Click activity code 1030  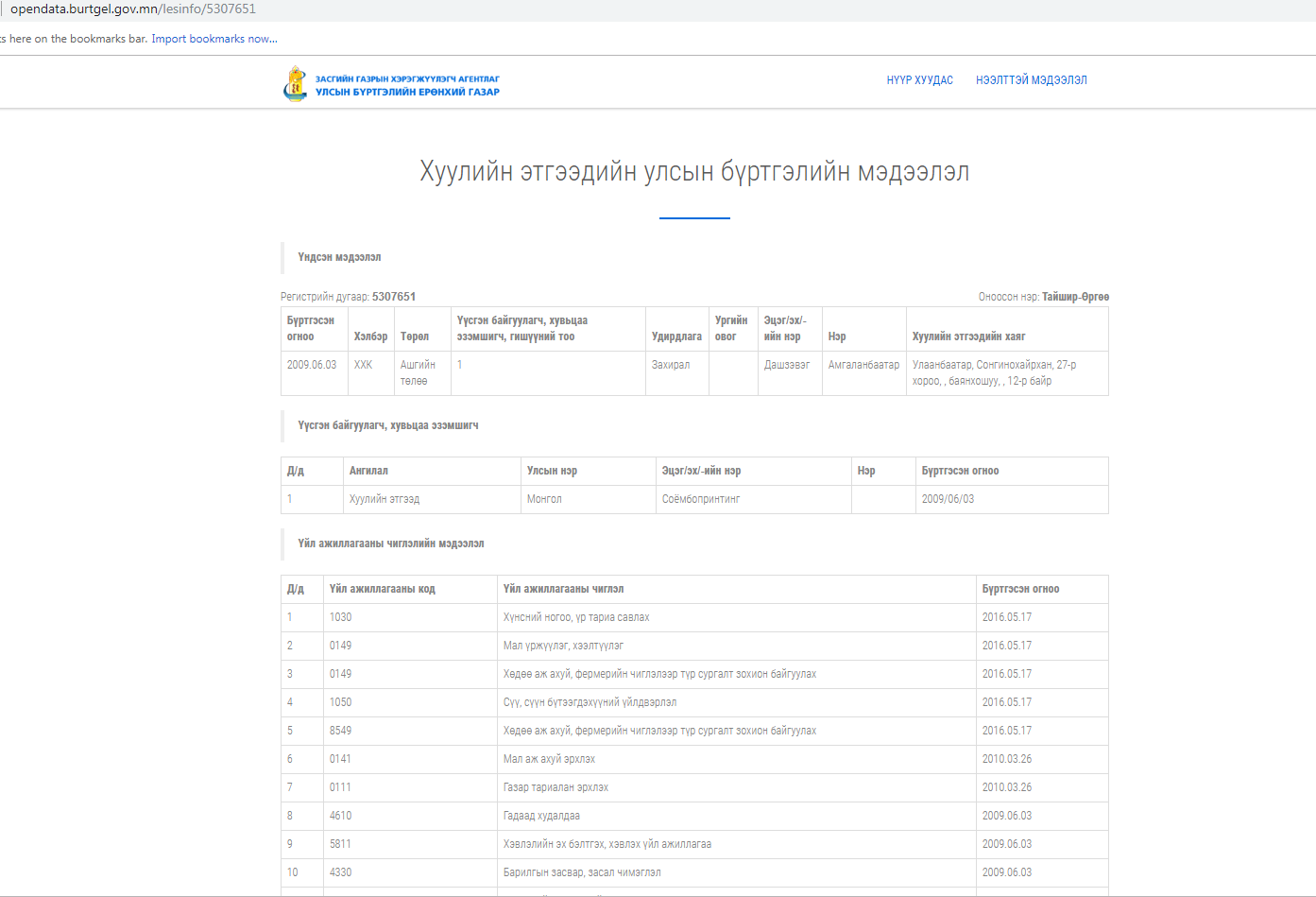[340, 617]
